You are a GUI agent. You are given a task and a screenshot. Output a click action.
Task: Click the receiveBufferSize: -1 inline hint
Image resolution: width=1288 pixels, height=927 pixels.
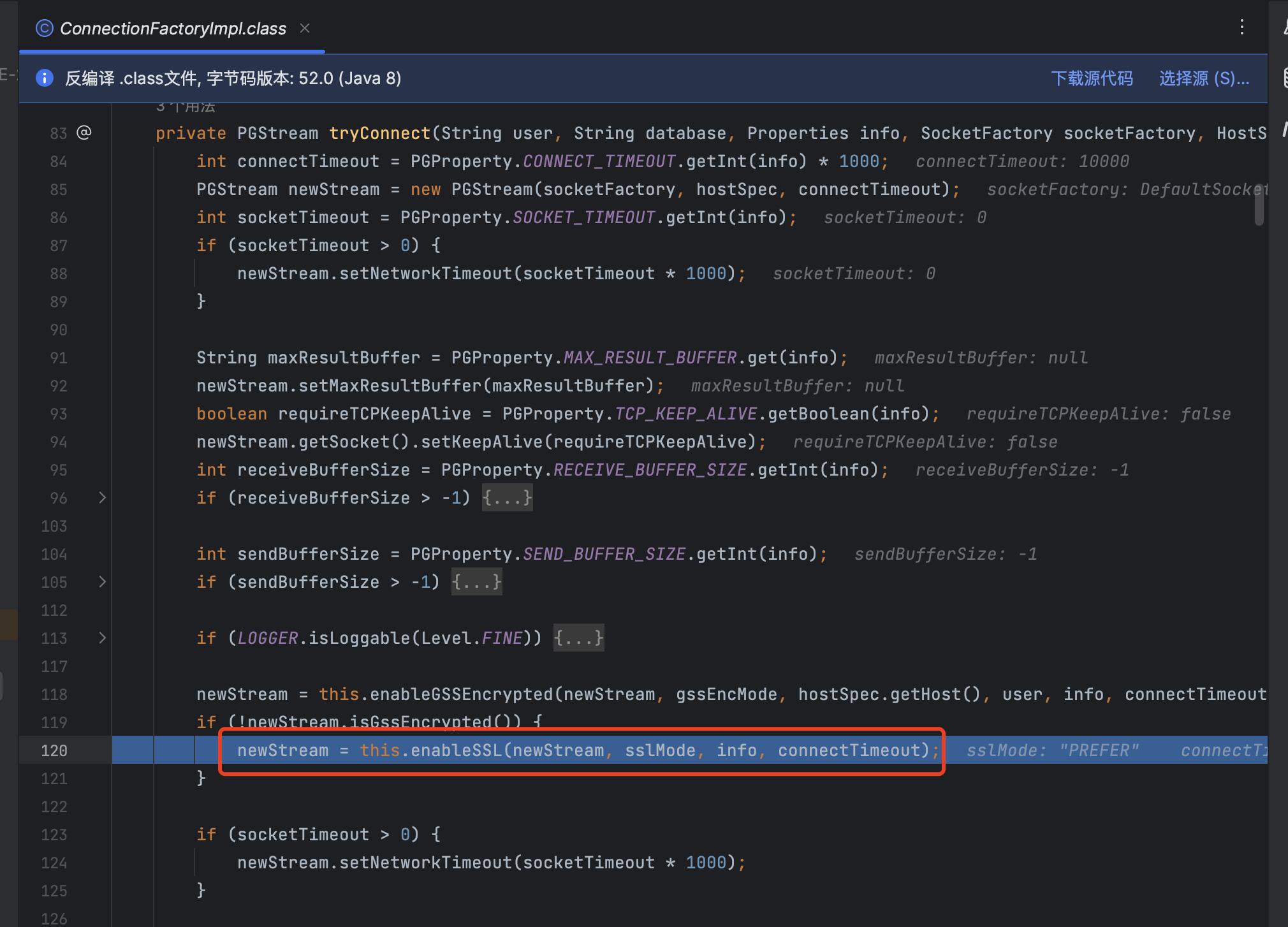click(1022, 470)
